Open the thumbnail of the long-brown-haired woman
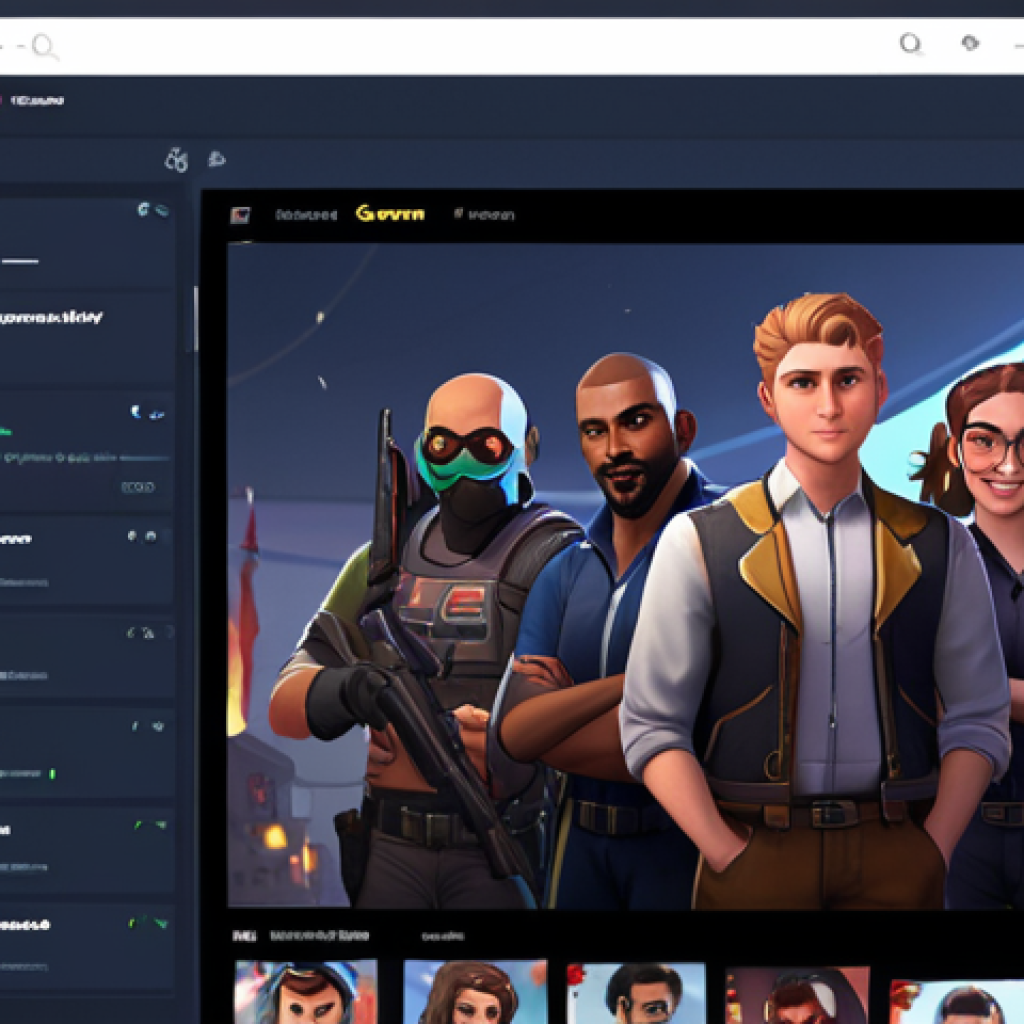 click(x=475, y=991)
